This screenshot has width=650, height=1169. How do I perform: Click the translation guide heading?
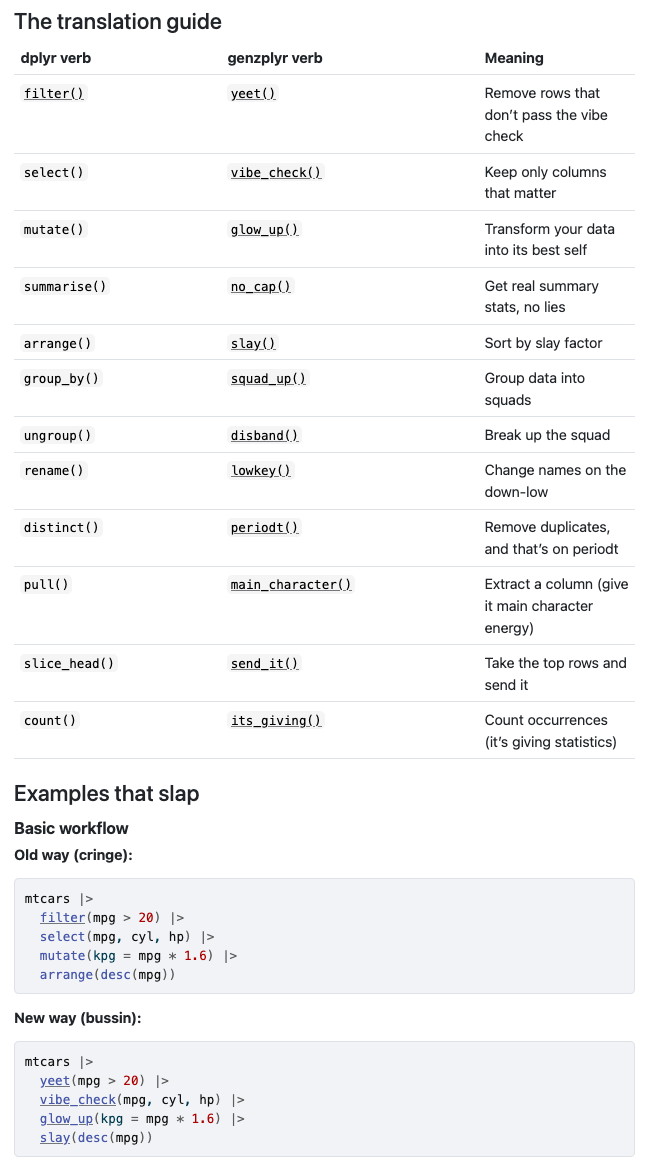pyautogui.click(x=118, y=21)
